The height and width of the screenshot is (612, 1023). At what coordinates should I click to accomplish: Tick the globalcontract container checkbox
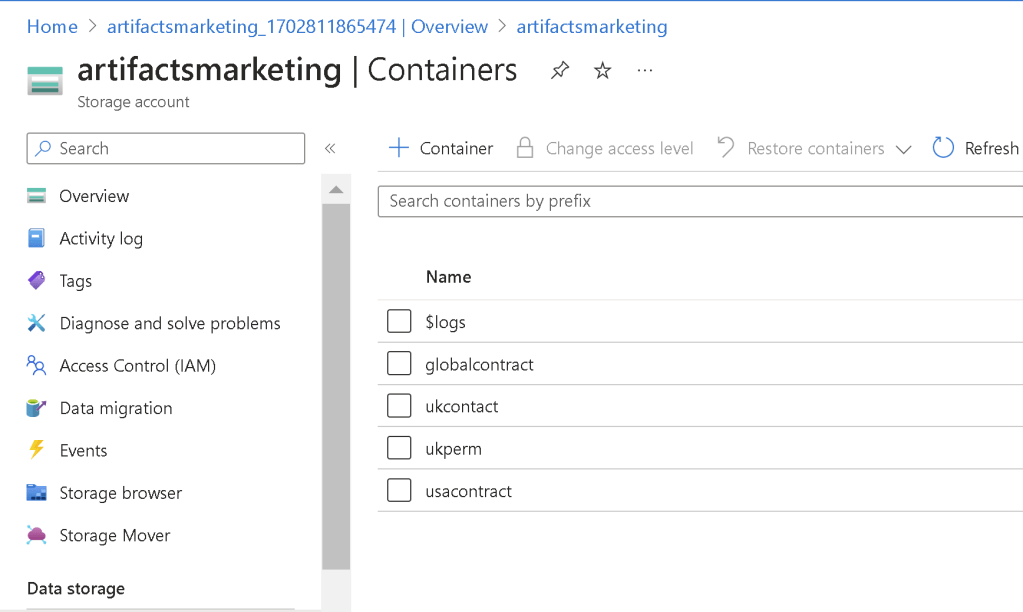click(399, 363)
